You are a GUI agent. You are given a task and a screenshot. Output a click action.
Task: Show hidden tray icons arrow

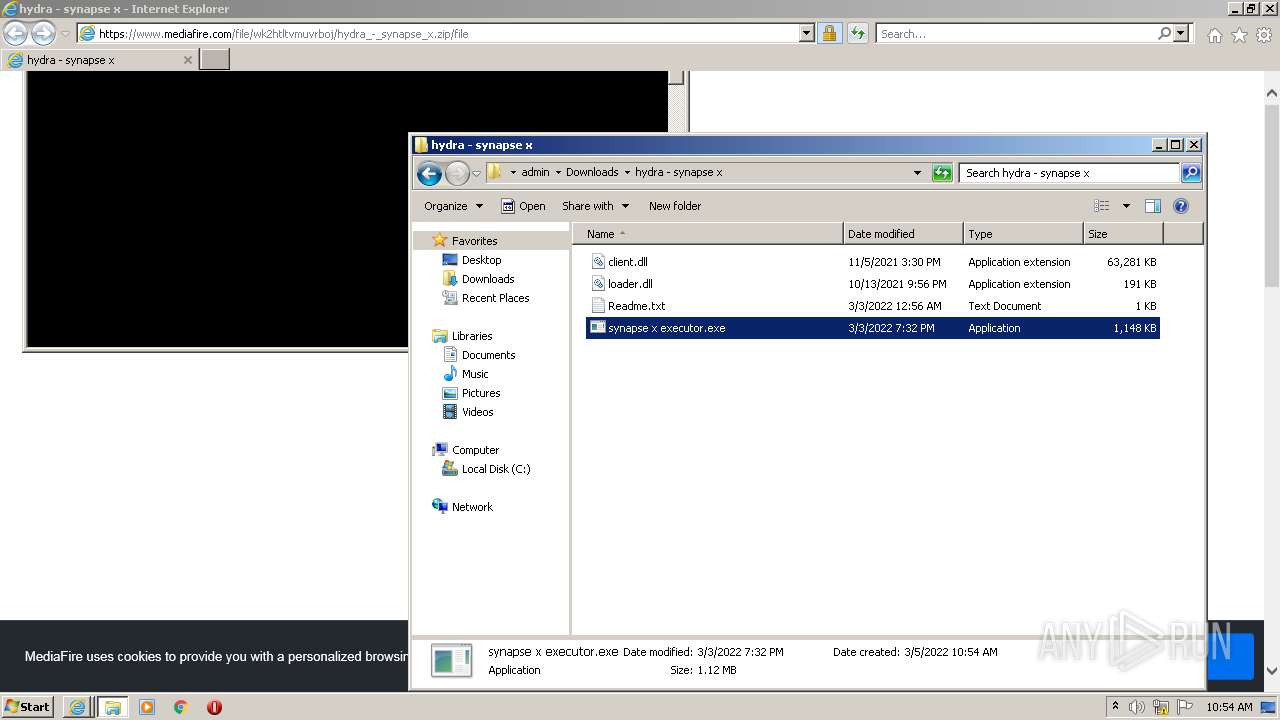tap(1115, 707)
